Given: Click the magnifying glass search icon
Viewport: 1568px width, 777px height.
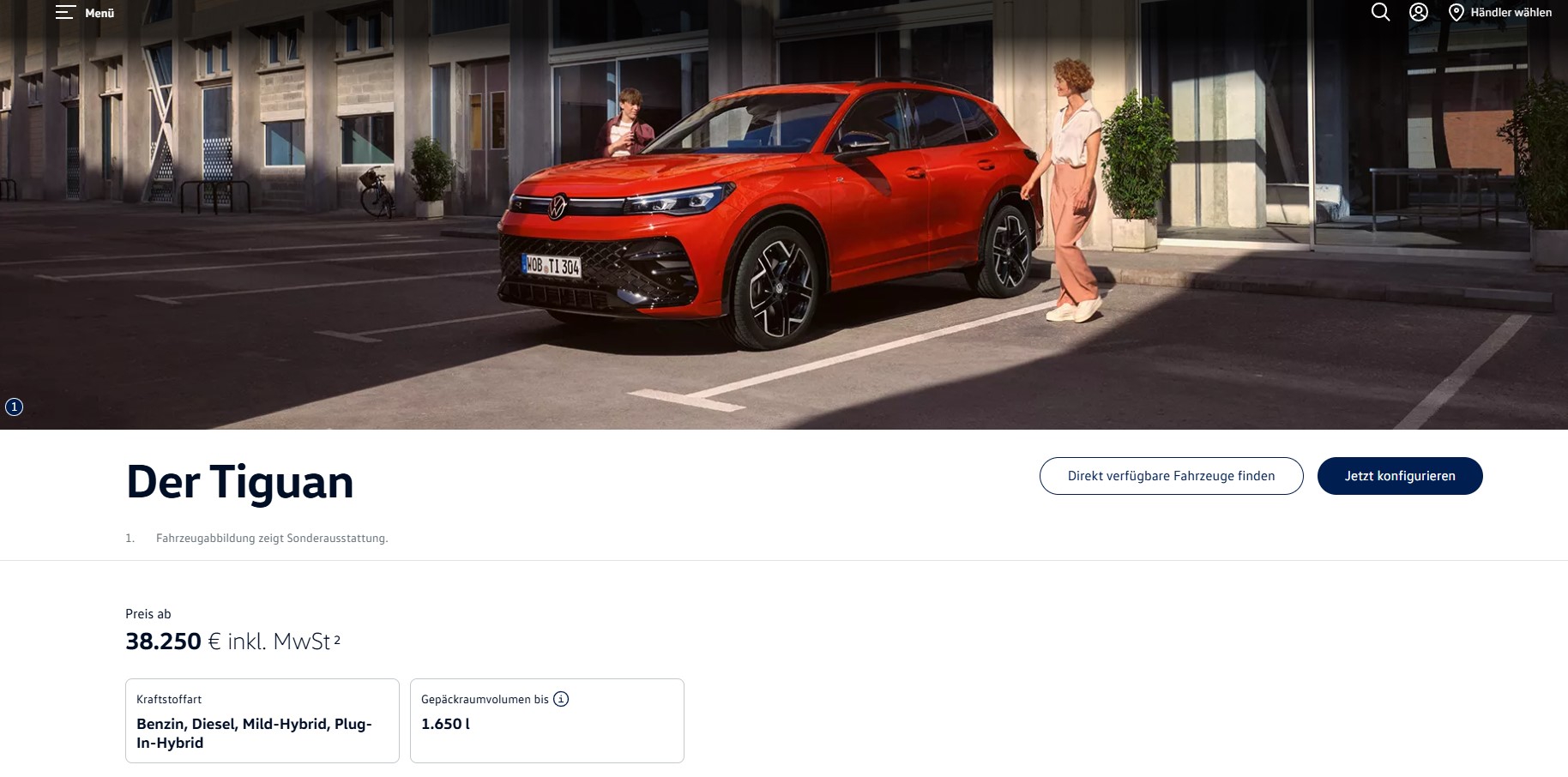Looking at the screenshot, I should click(x=1380, y=12).
